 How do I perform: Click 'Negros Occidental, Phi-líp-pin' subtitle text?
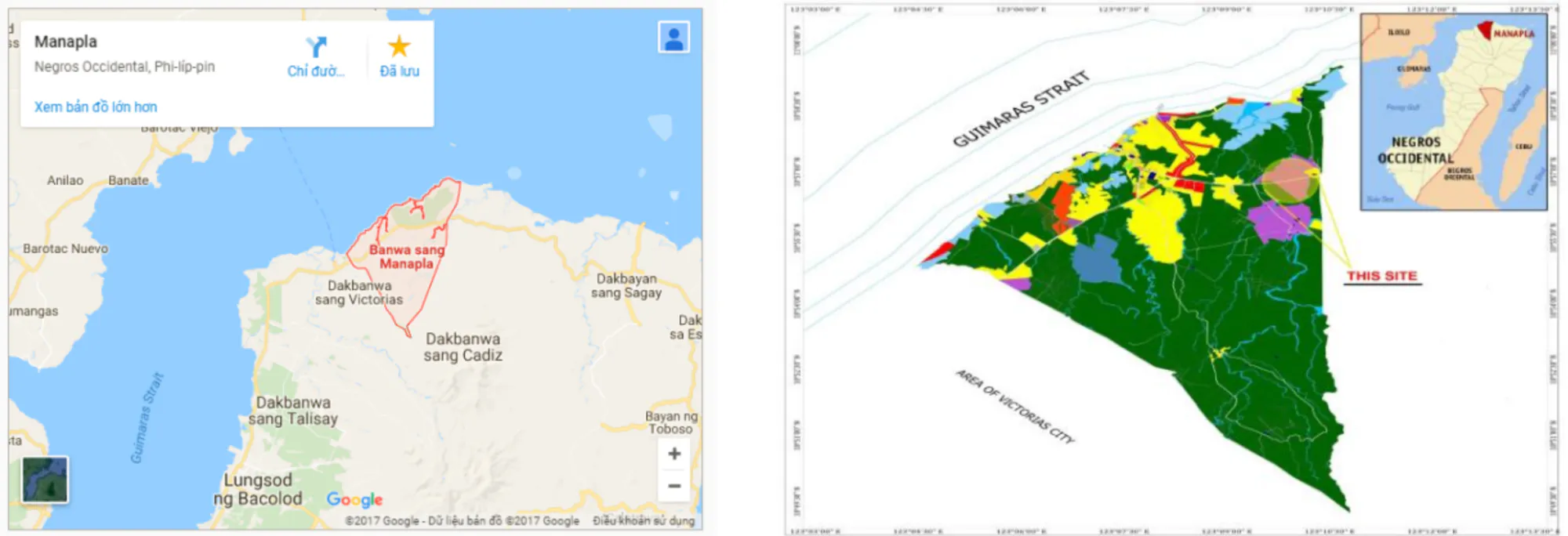(x=125, y=67)
